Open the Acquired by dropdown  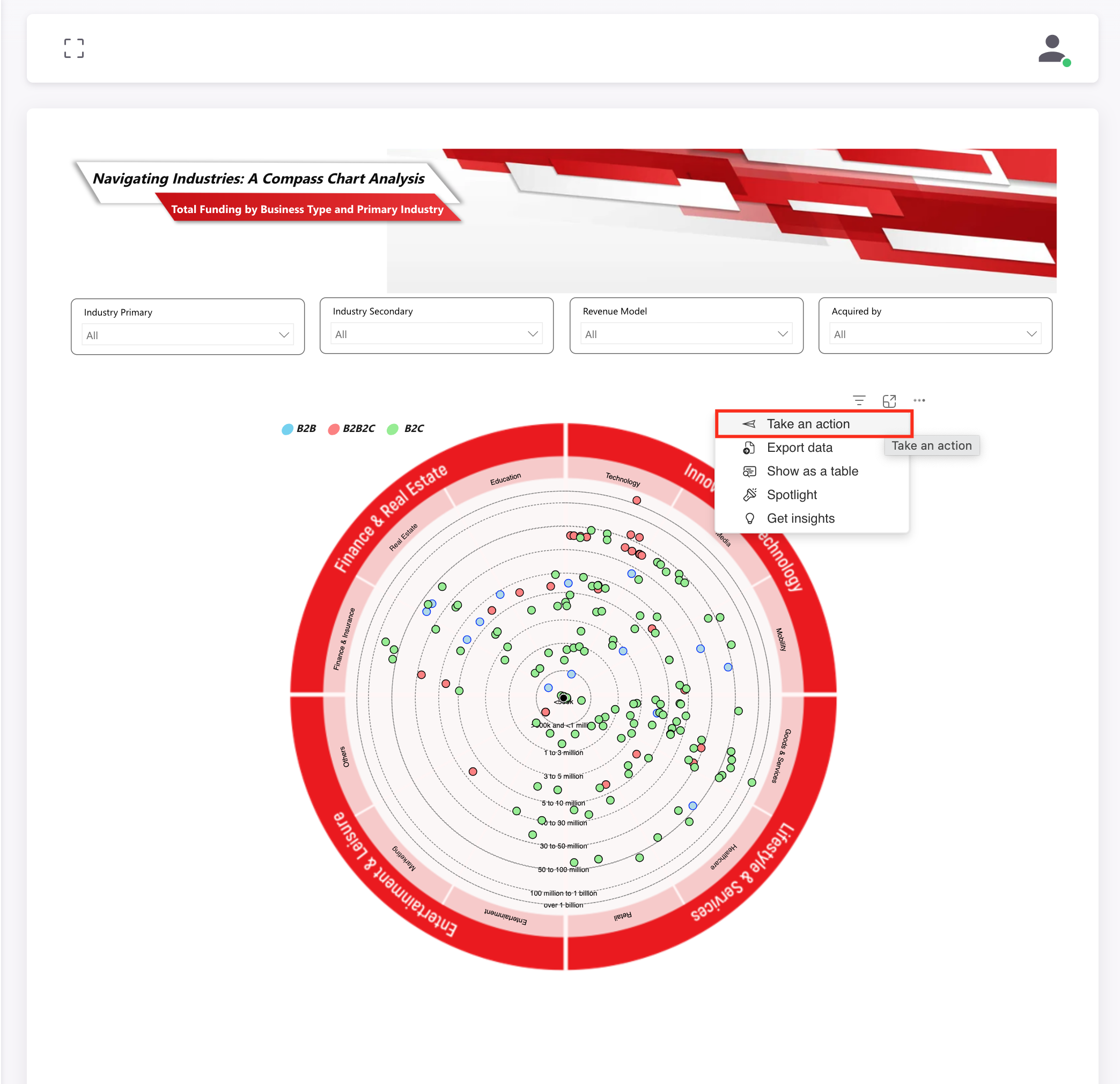(935, 334)
